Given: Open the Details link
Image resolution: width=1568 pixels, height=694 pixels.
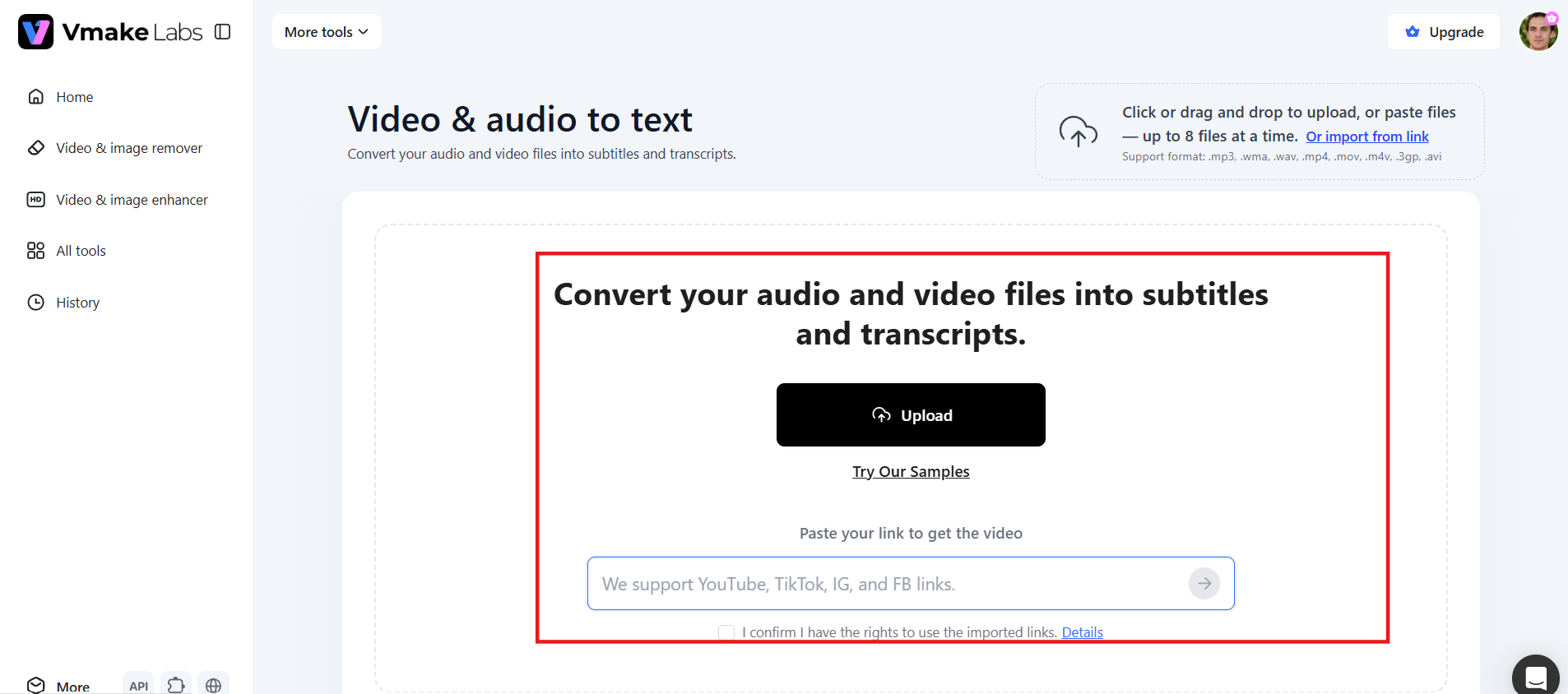Looking at the screenshot, I should [x=1083, y=632].
